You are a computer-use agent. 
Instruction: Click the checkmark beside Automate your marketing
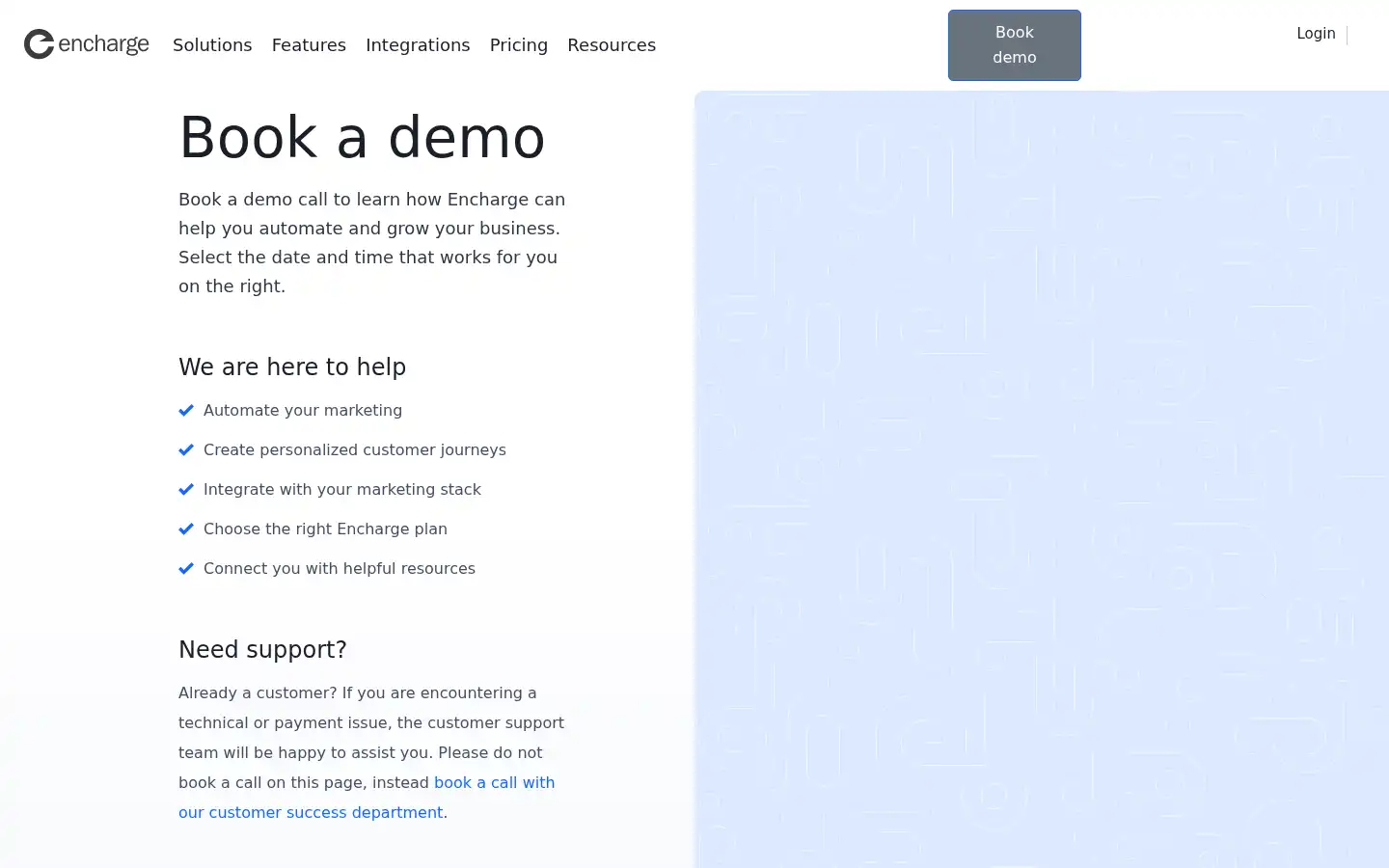(x=186, y=411)
